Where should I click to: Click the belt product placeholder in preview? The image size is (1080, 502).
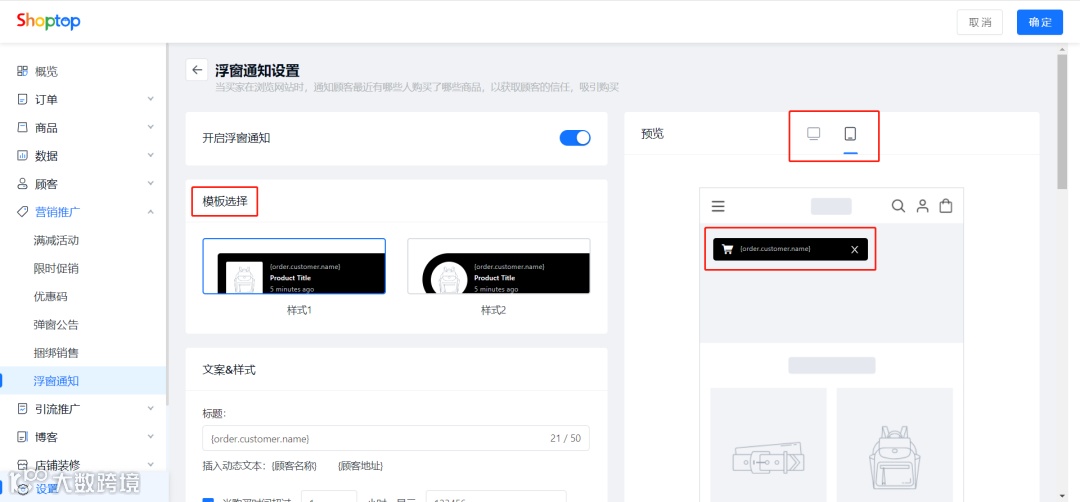coord(768,444)
